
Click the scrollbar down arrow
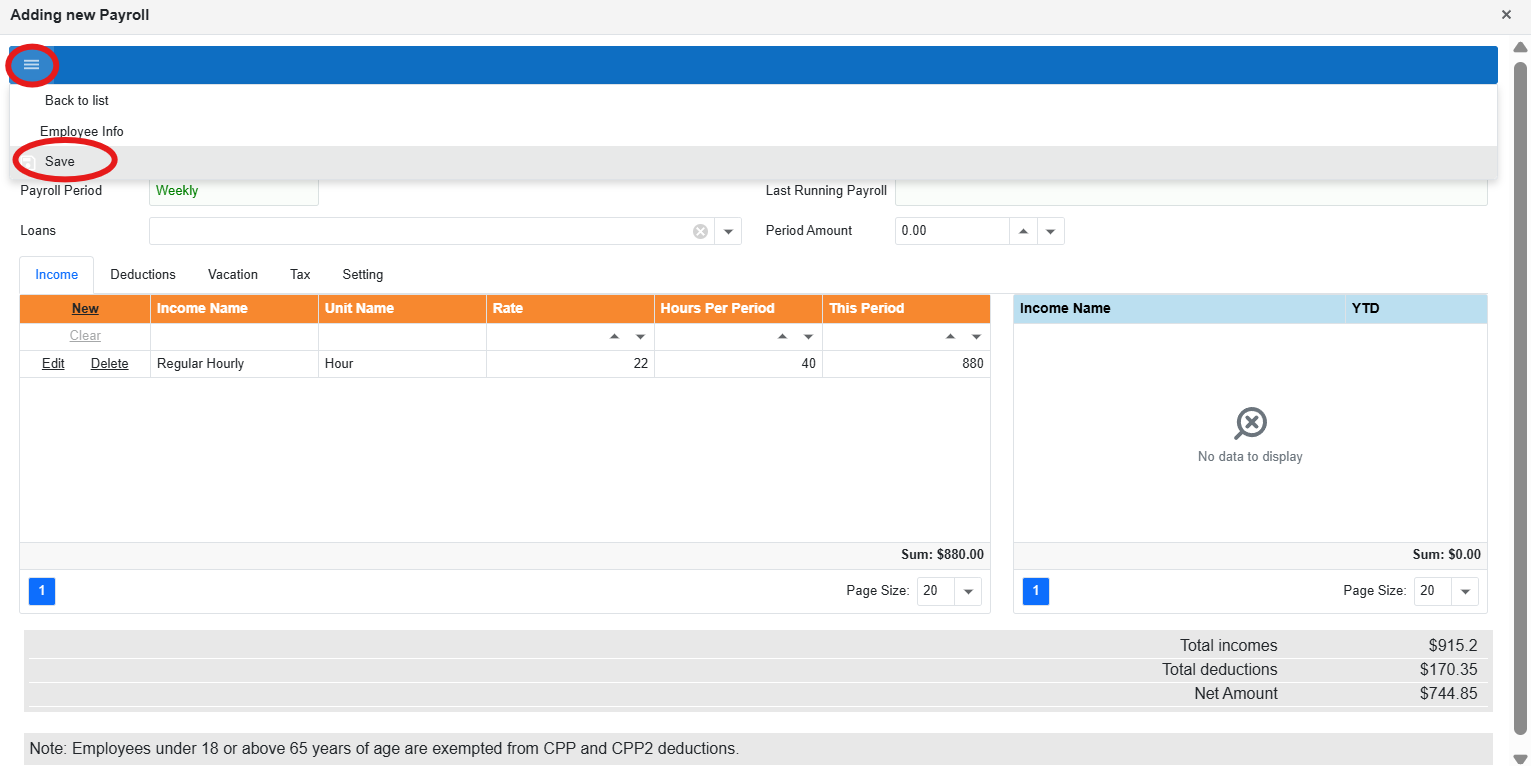click(1520, 758)
